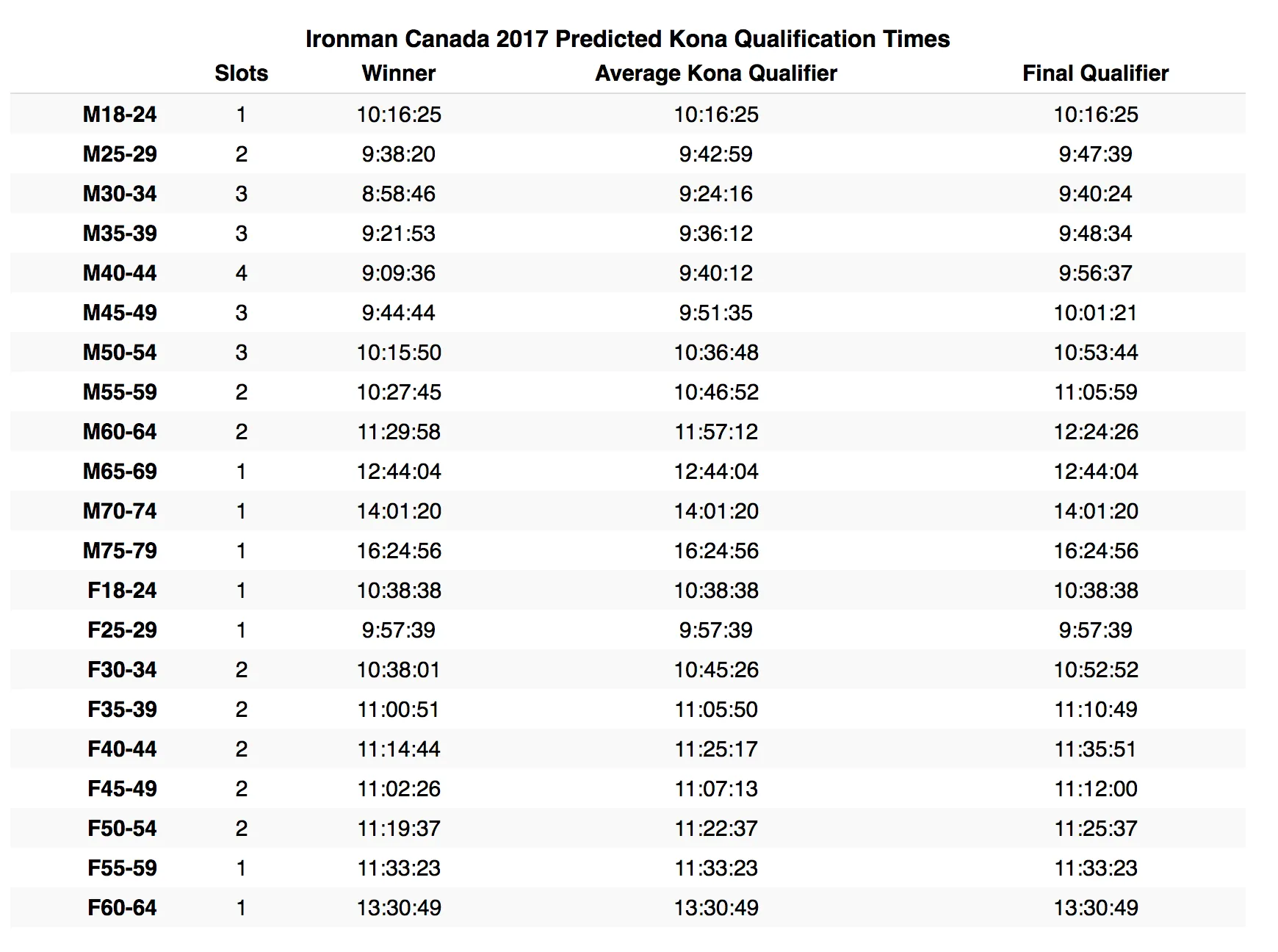Click M75-79 average qualifier time 16:24:56
Image resolution: width=1278 pixels, height=952 pixels.
click(715, 551)
